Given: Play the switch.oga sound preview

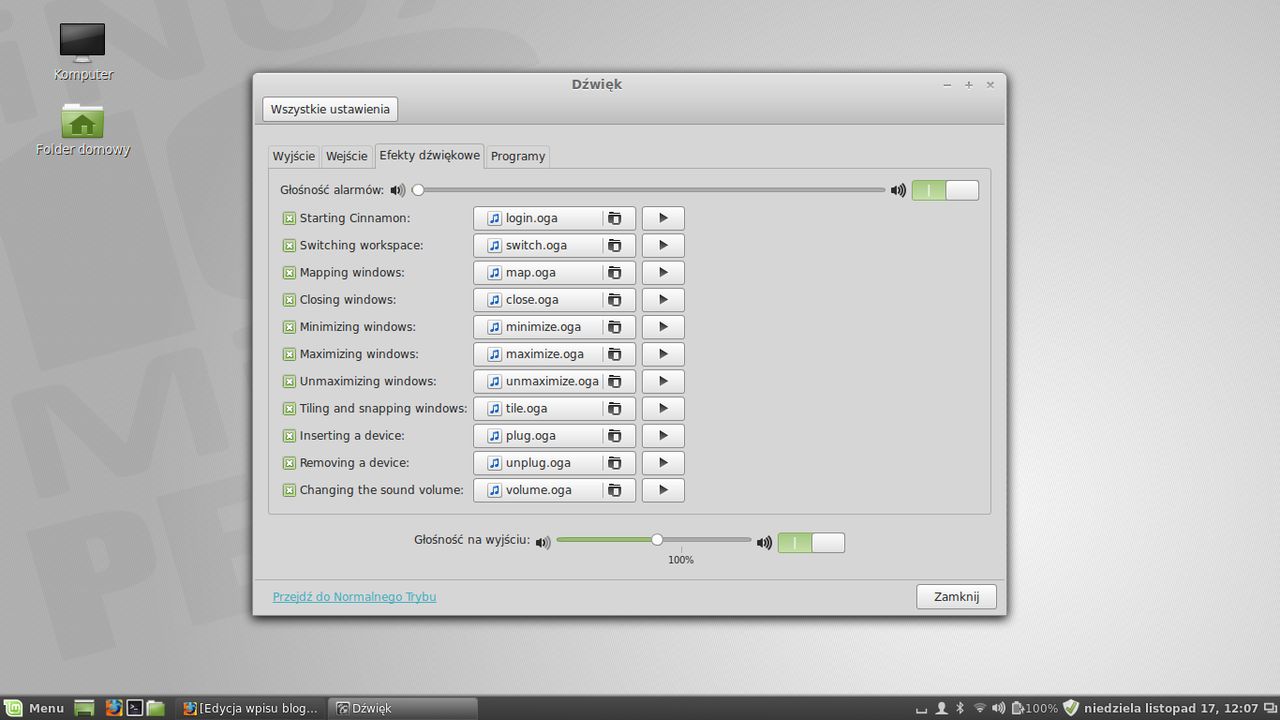Looking at the screenshot, I should [663, 245].
